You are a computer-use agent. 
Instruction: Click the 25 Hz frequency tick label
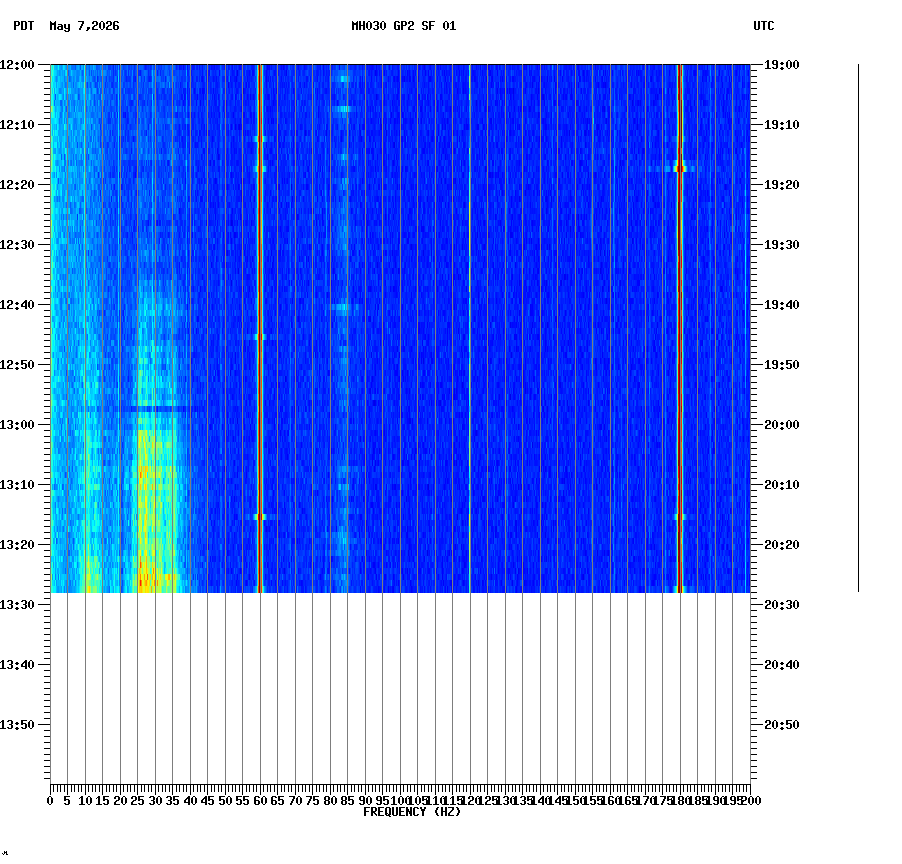137,801
